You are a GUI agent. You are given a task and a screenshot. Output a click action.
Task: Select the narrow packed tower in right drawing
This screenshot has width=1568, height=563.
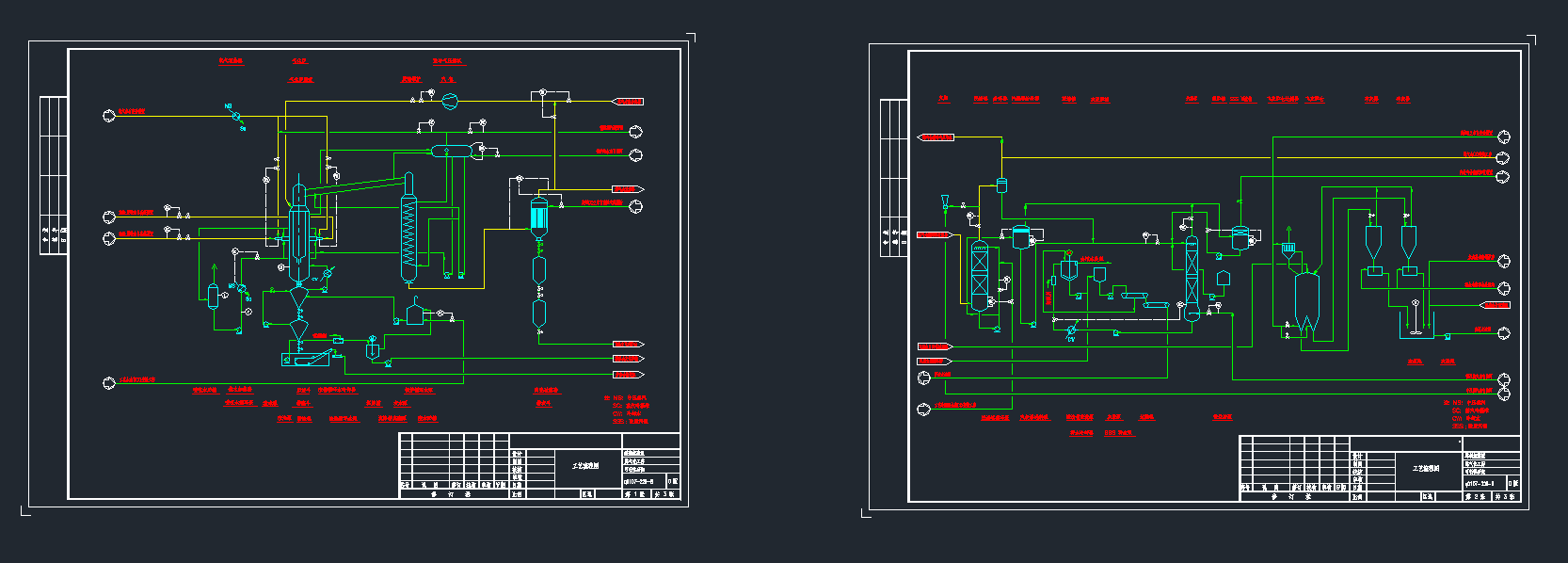[x=1192, y=278]
